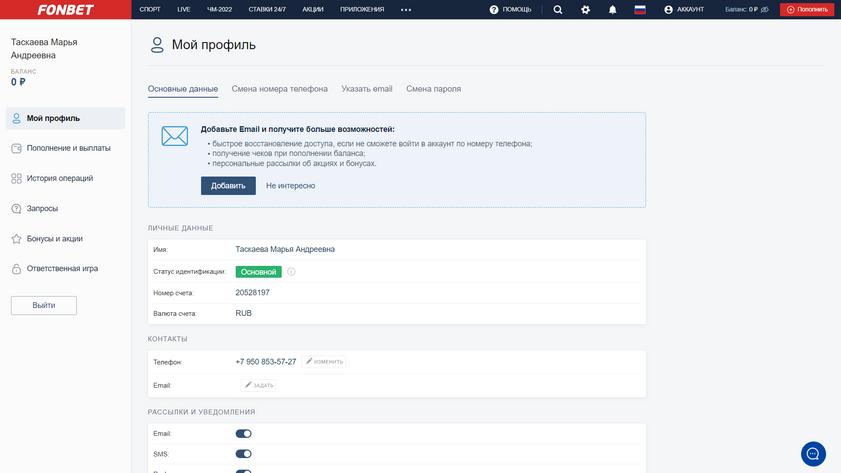Click the FONBET logo
841x473 pixels.
click(65, 9)
